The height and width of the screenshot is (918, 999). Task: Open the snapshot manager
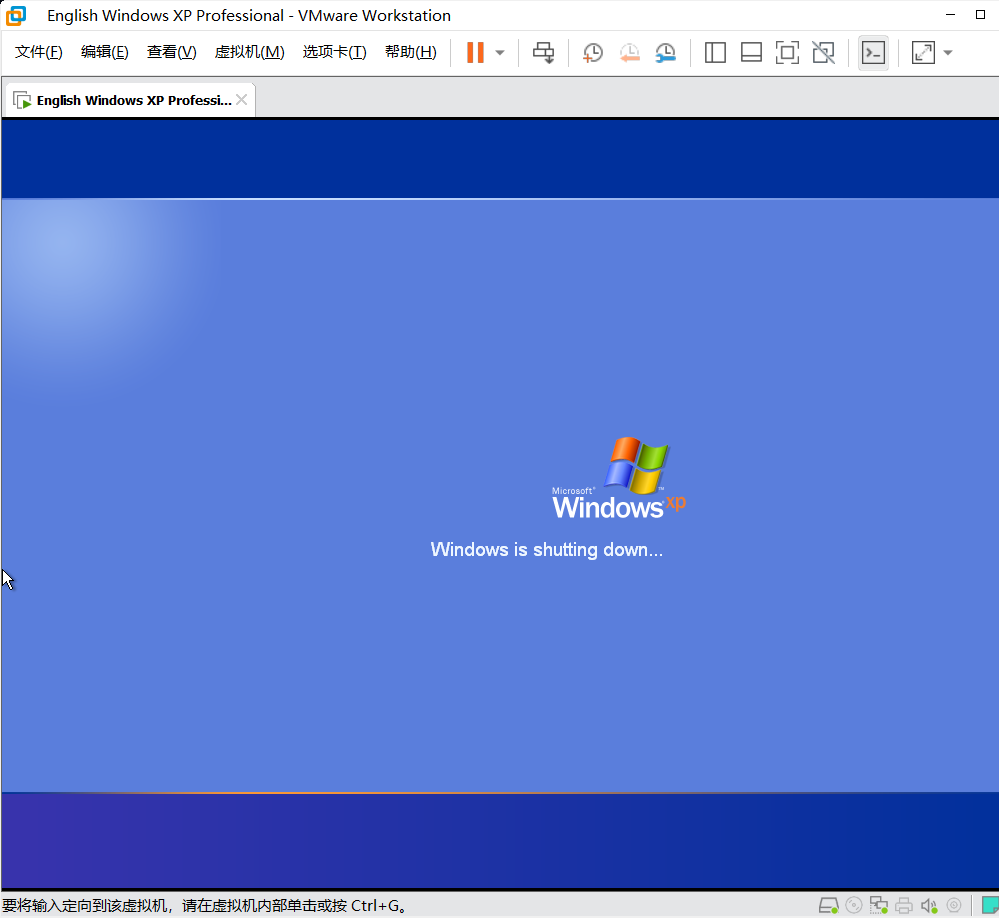coord(666,52)
